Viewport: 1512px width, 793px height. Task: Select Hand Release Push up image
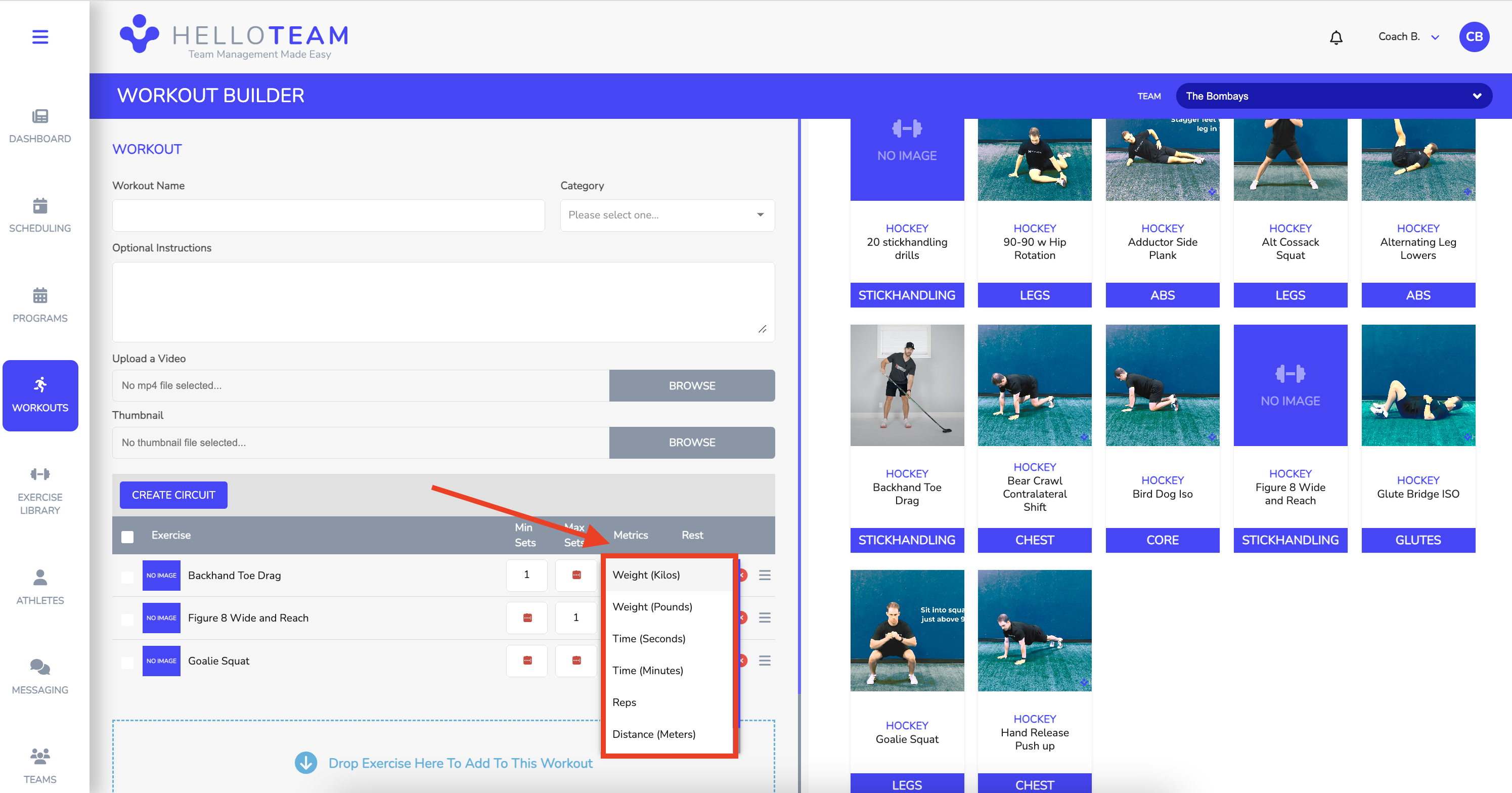coord(1034,631)
